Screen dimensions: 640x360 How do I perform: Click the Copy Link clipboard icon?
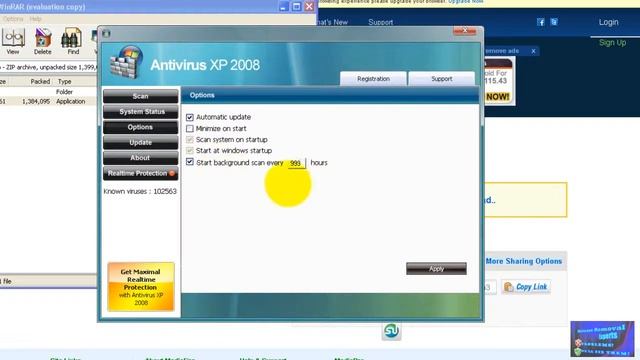509,287
